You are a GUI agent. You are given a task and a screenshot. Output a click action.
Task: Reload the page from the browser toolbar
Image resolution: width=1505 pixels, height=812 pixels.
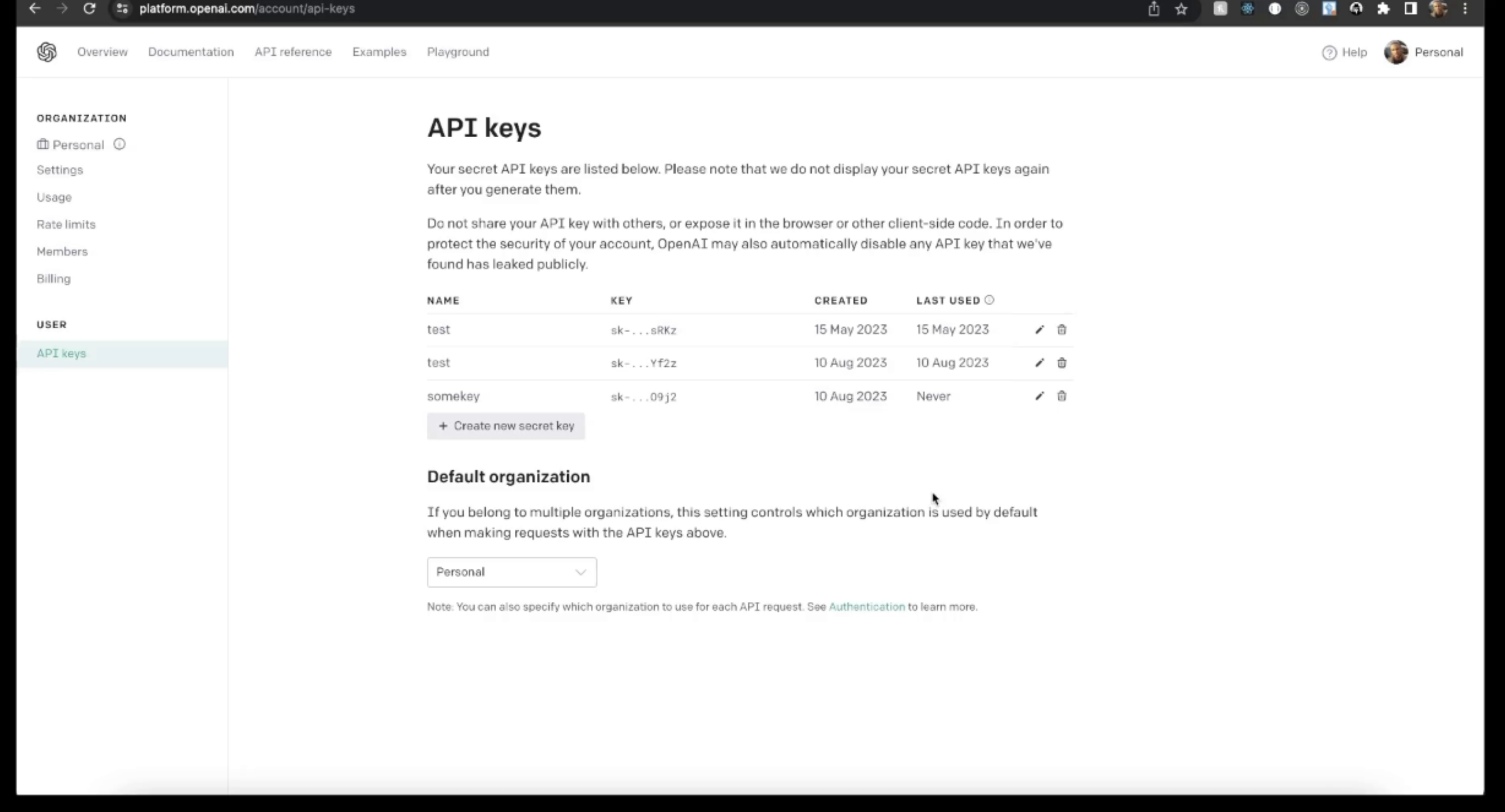tap(89, 9)
